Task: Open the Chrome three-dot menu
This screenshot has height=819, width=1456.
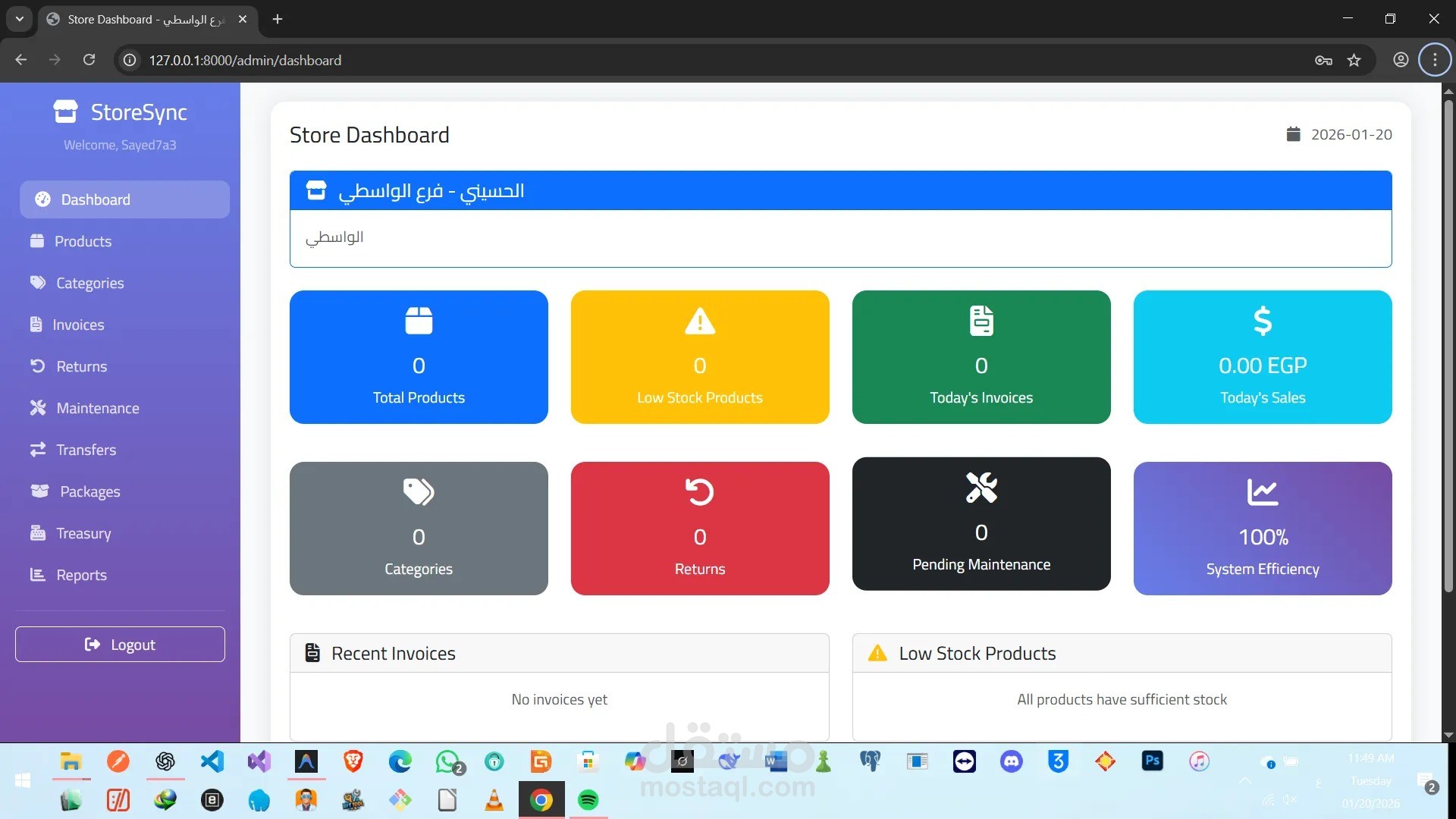Action: click(1434, 60)
